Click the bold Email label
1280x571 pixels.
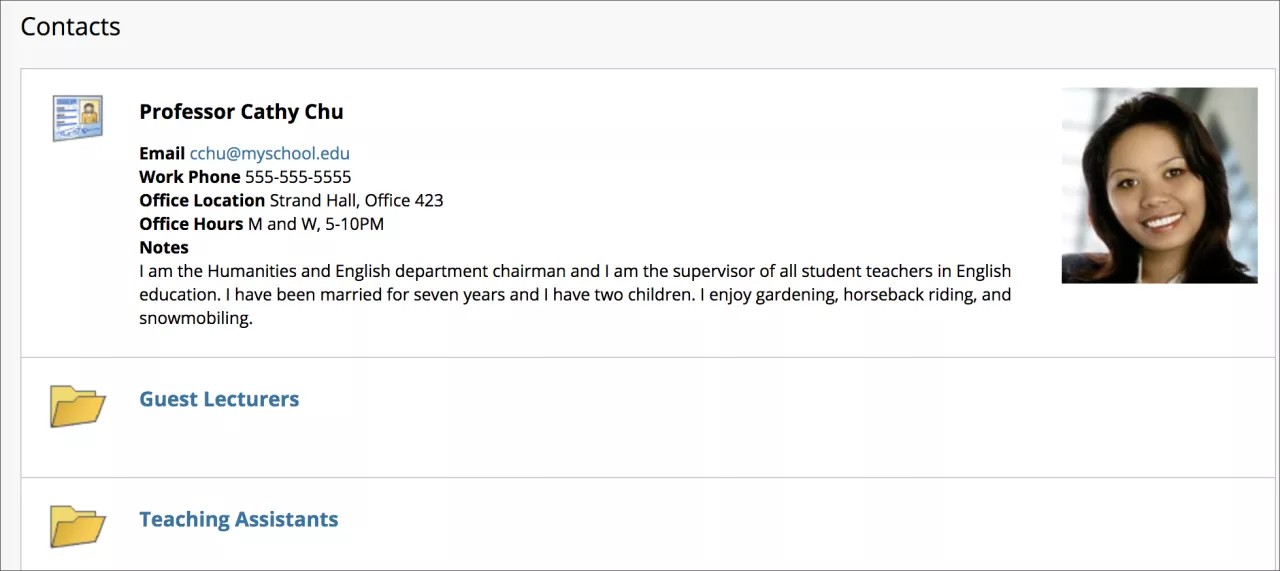pyautogui.click(x=162, y=154)
